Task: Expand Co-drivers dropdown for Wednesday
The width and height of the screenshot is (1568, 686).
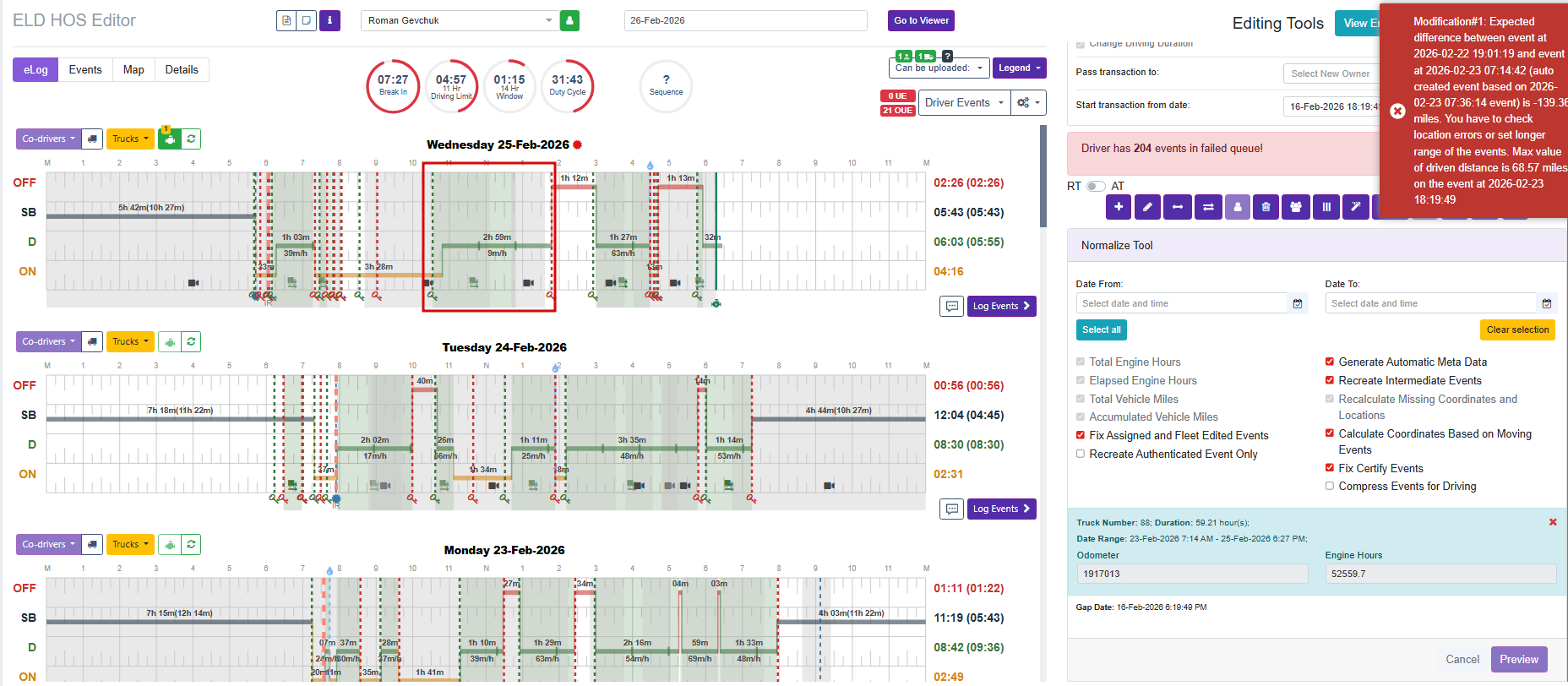Action: coord(49,139)
